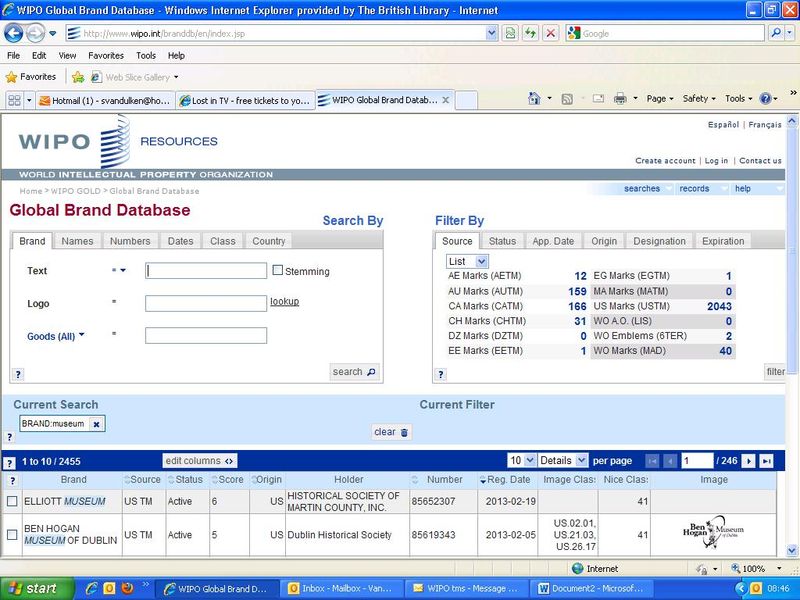This screenshot has height=600, width=800.
Task: Click the page vertical scrollbar down arrow
Action: tap(792, 550)
